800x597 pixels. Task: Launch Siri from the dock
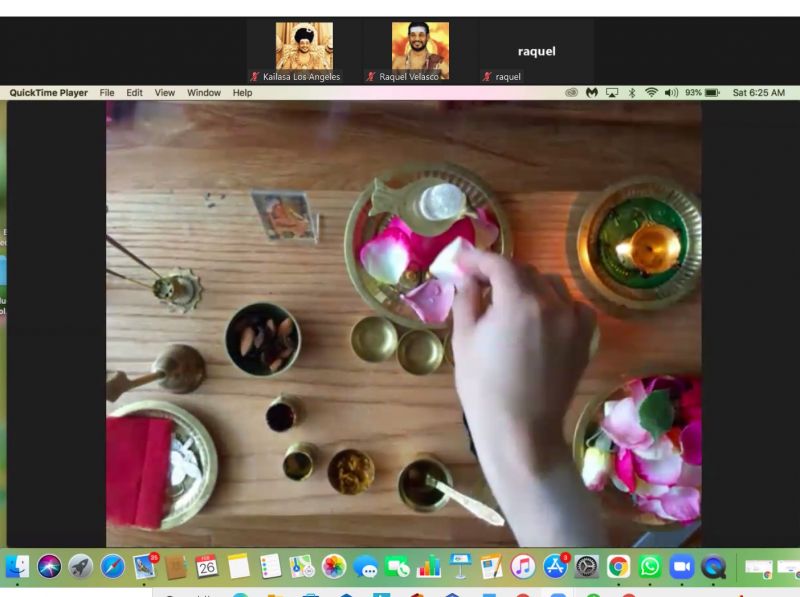coord(49,567)
